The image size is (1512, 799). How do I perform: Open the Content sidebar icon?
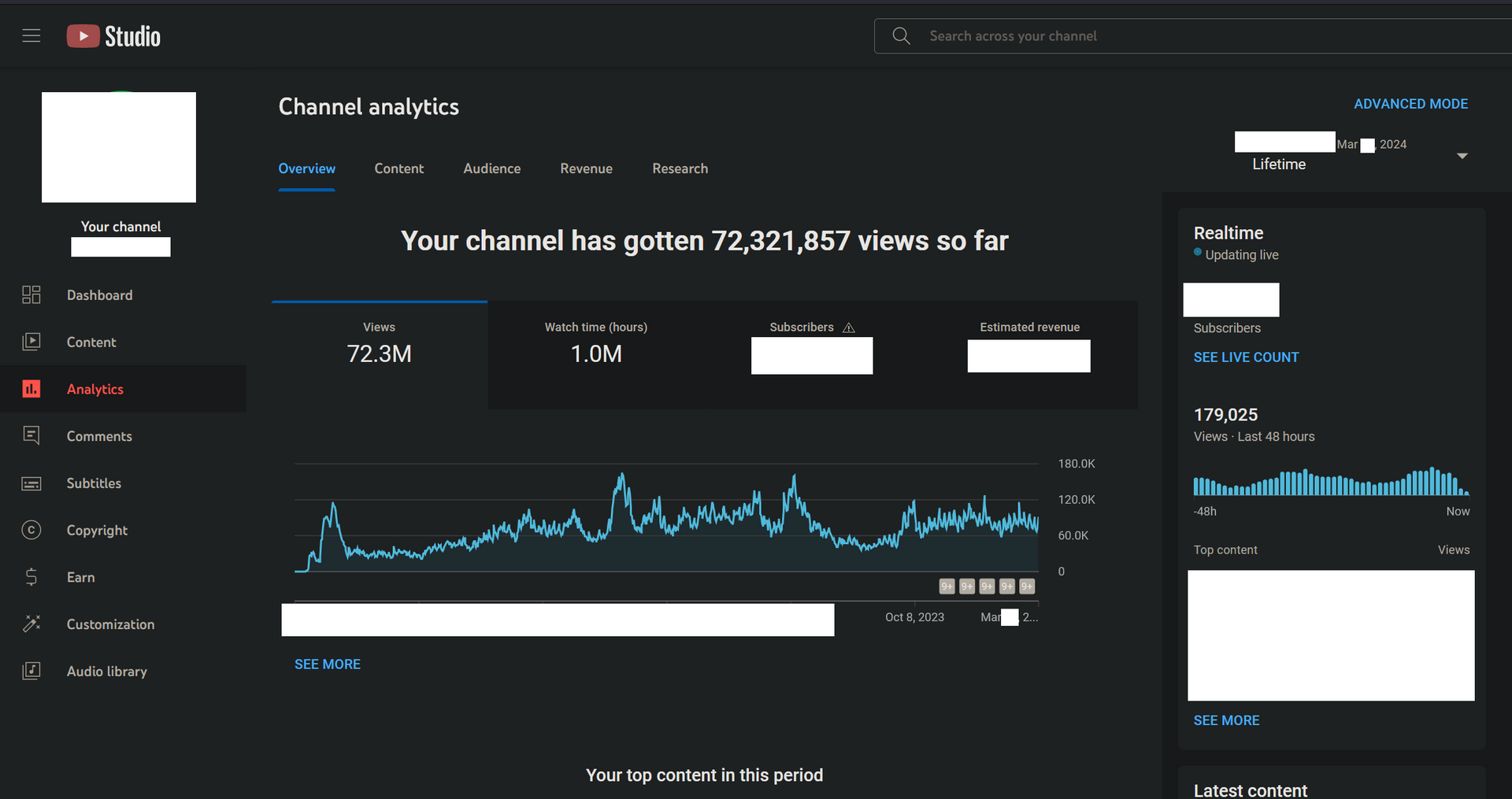click(31, 342)
